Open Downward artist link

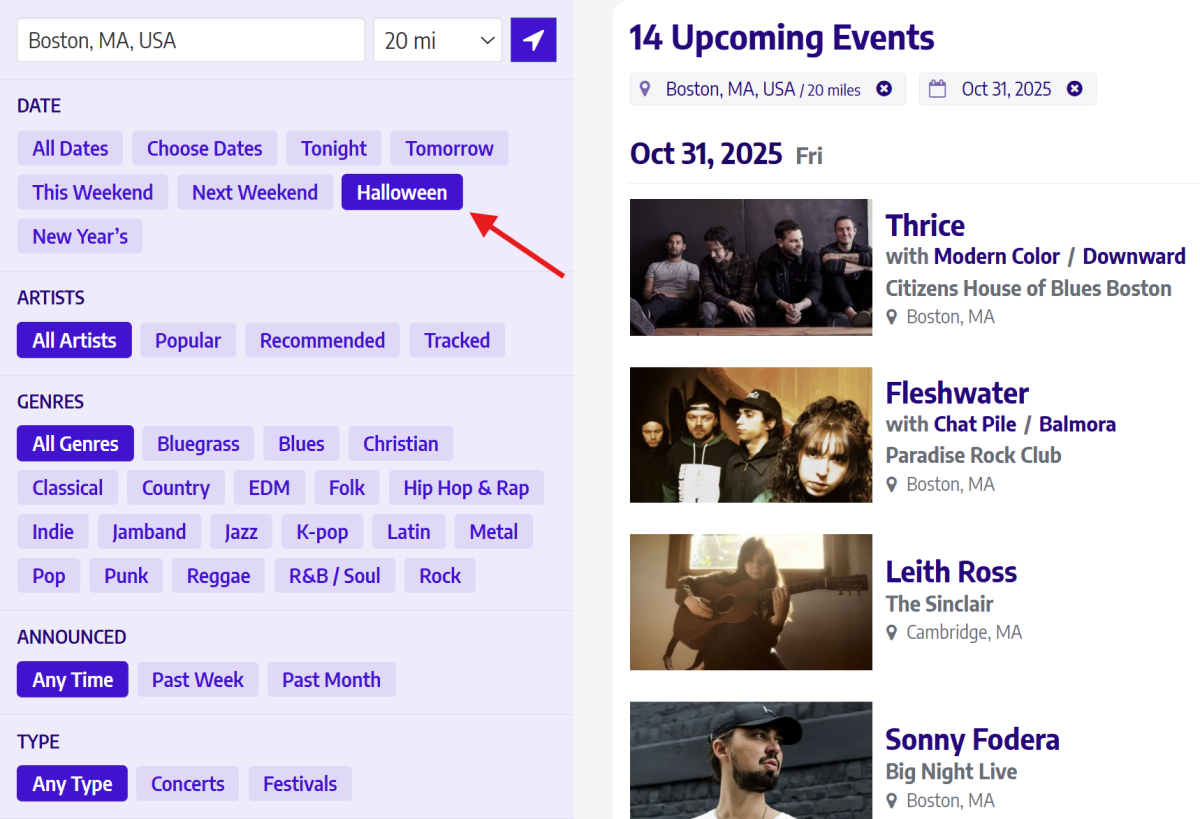1134,256
